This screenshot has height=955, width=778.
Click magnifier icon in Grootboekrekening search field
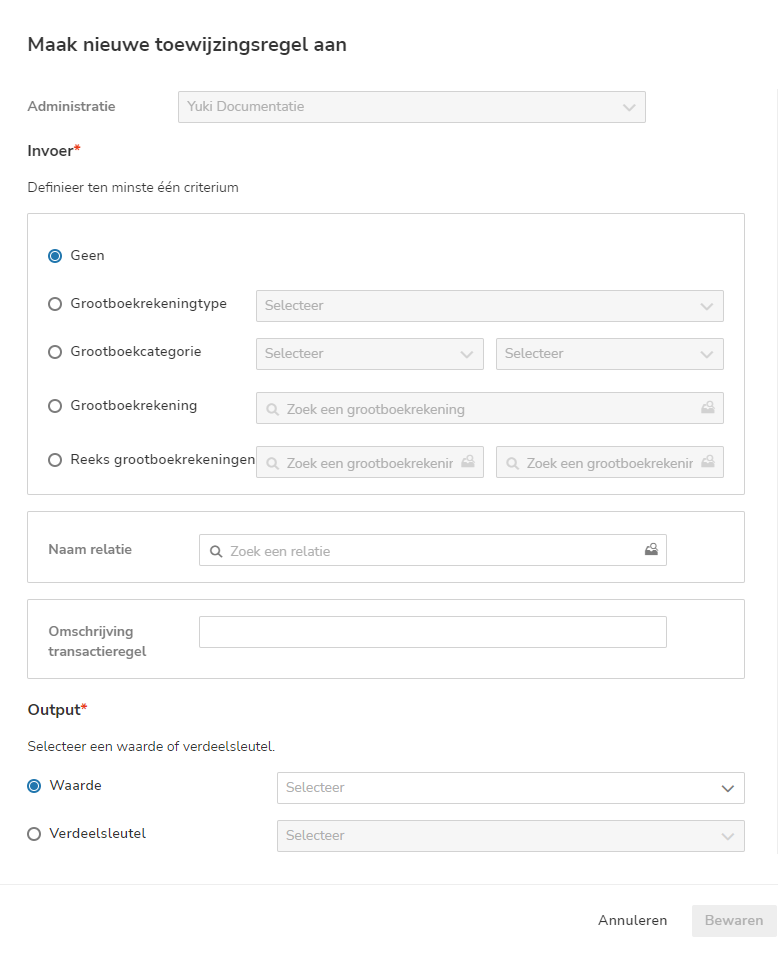272,409
